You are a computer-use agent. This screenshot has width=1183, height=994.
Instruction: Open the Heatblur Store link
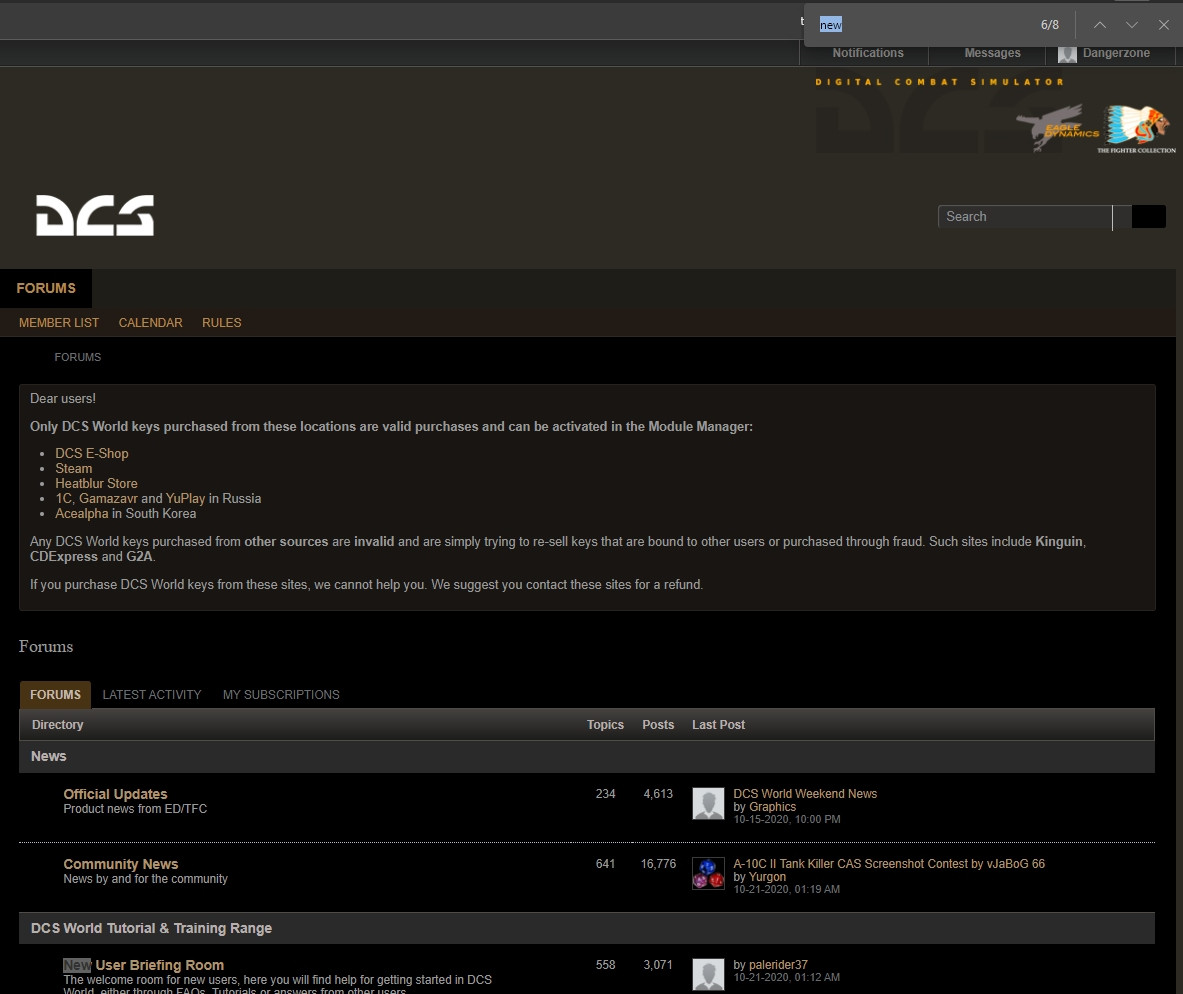(96, 484)
